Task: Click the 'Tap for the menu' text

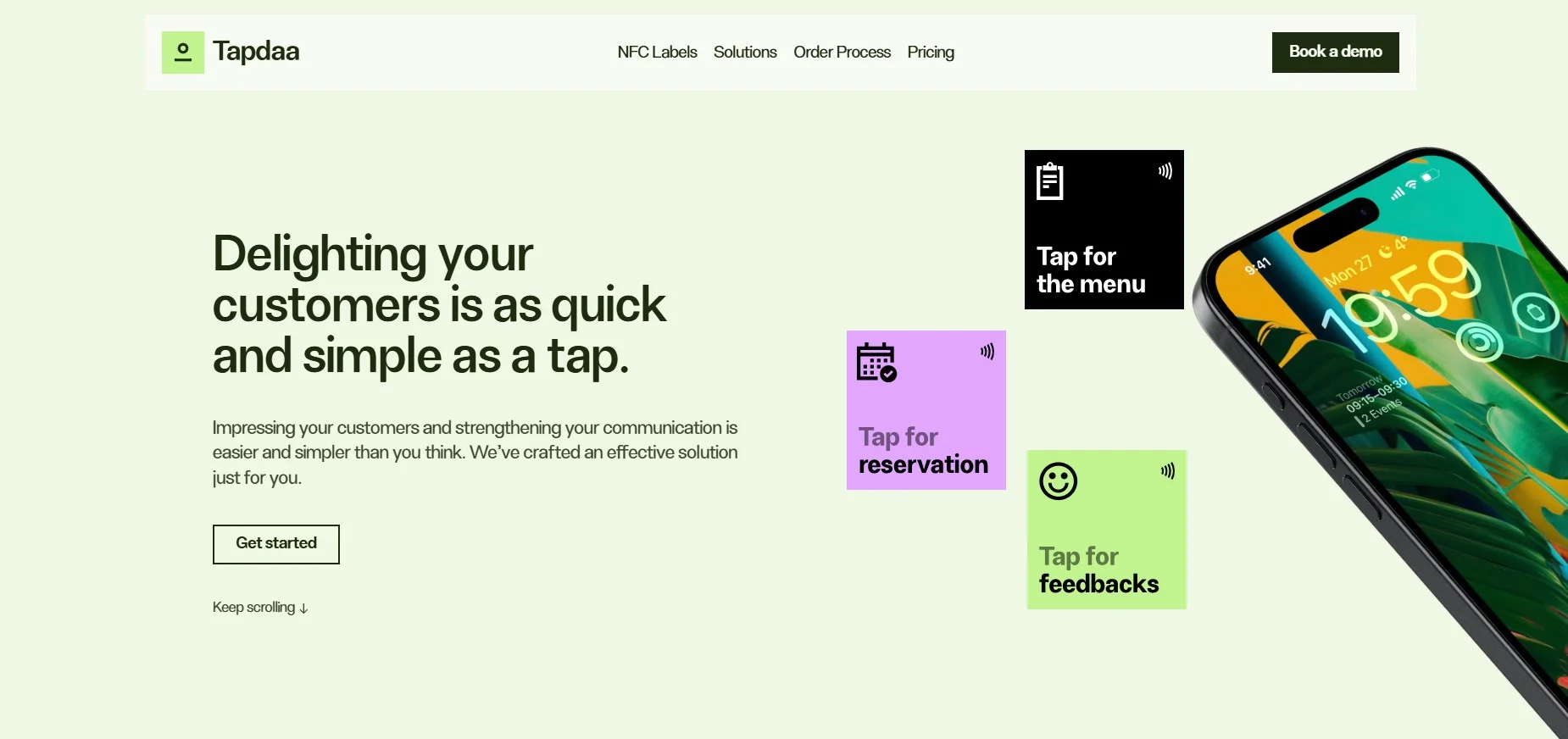Action: pyautogui.click(x=1091, y=270)
